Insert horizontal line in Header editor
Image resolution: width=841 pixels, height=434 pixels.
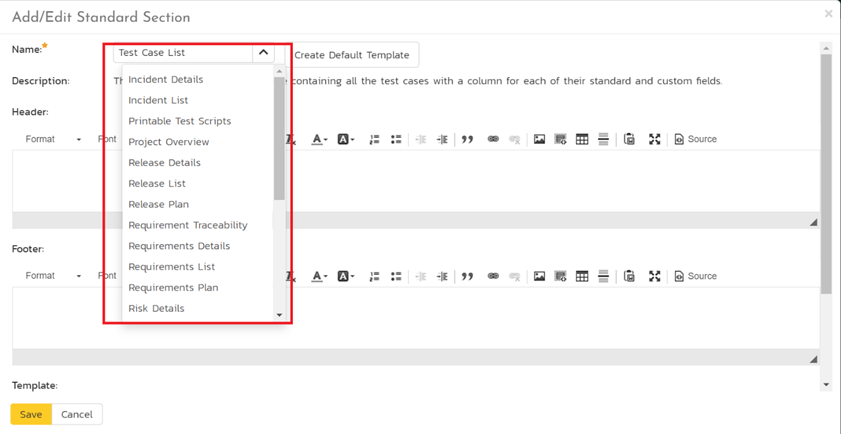(x=603, y=139)
